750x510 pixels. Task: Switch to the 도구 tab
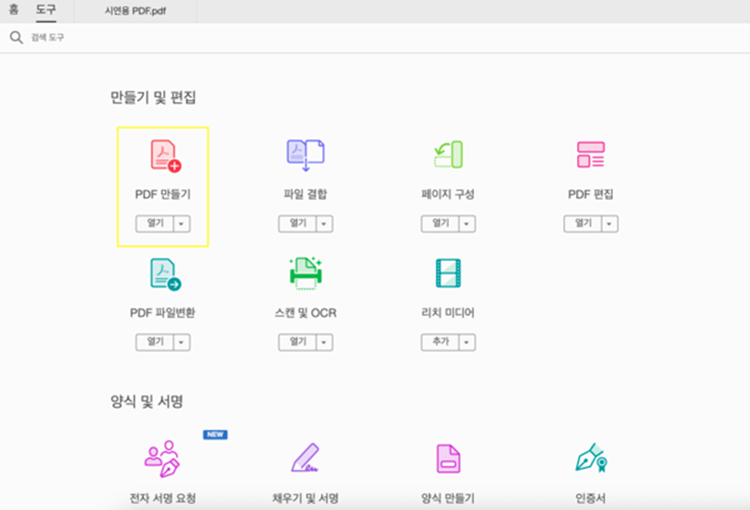coord(46,10)
